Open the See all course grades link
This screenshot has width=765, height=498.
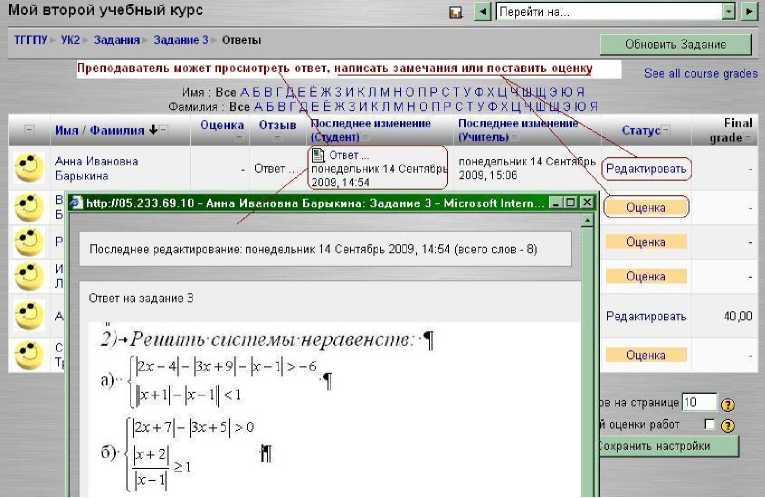(700, 74)
